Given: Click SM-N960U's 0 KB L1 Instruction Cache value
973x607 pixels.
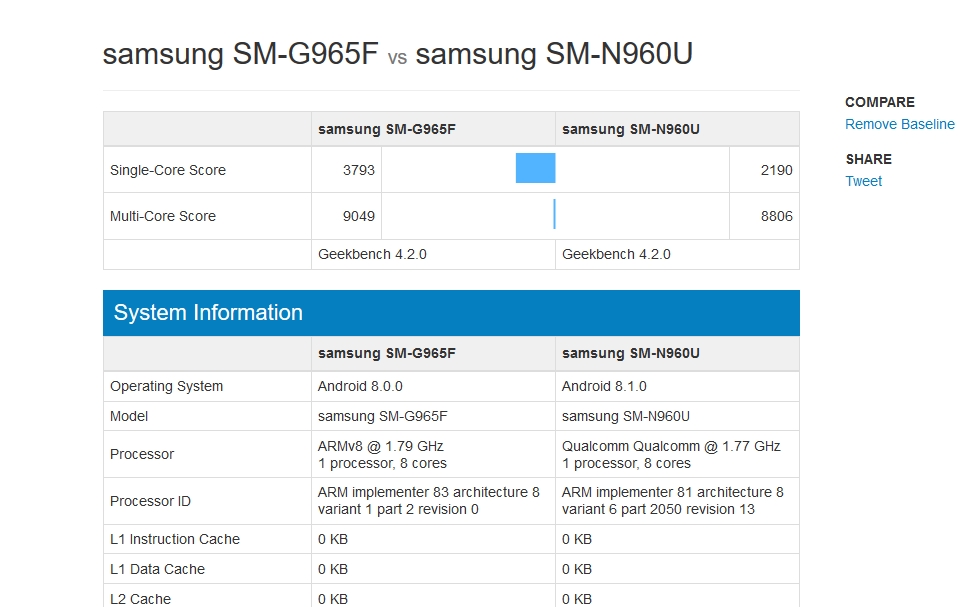Looking at the screenshot, I should click(x=576, y=539).
